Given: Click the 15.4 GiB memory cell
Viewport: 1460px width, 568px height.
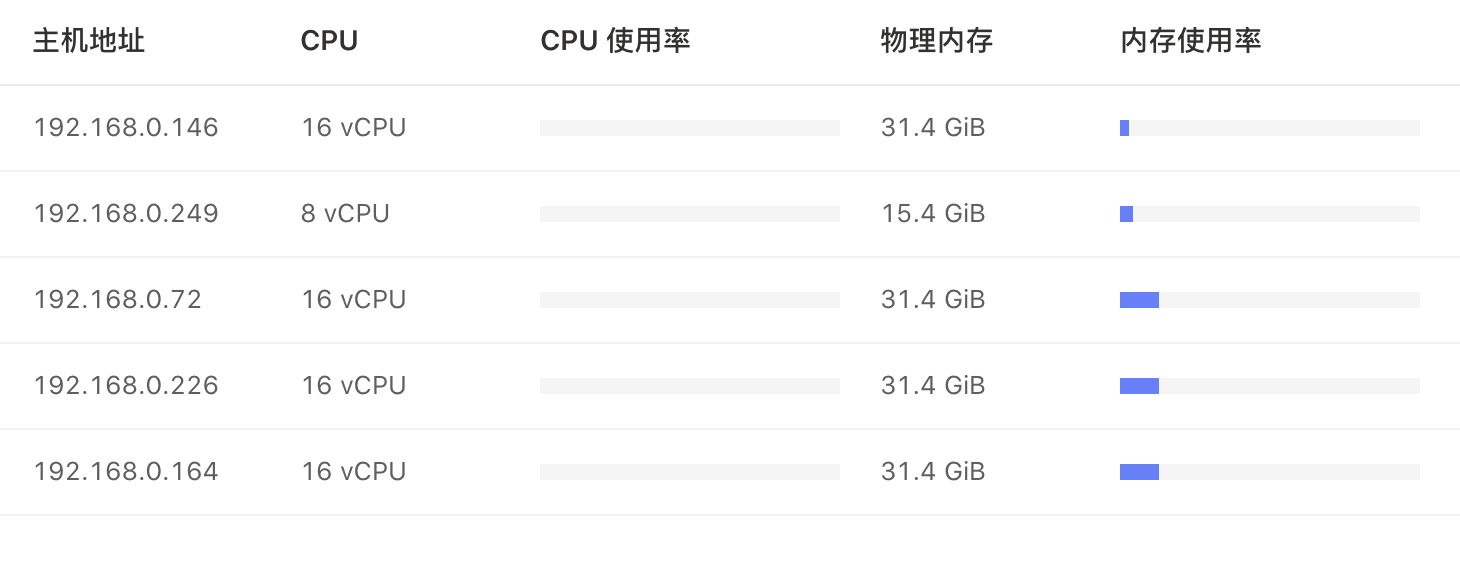Looking at the screenshot, I should 933,214.
